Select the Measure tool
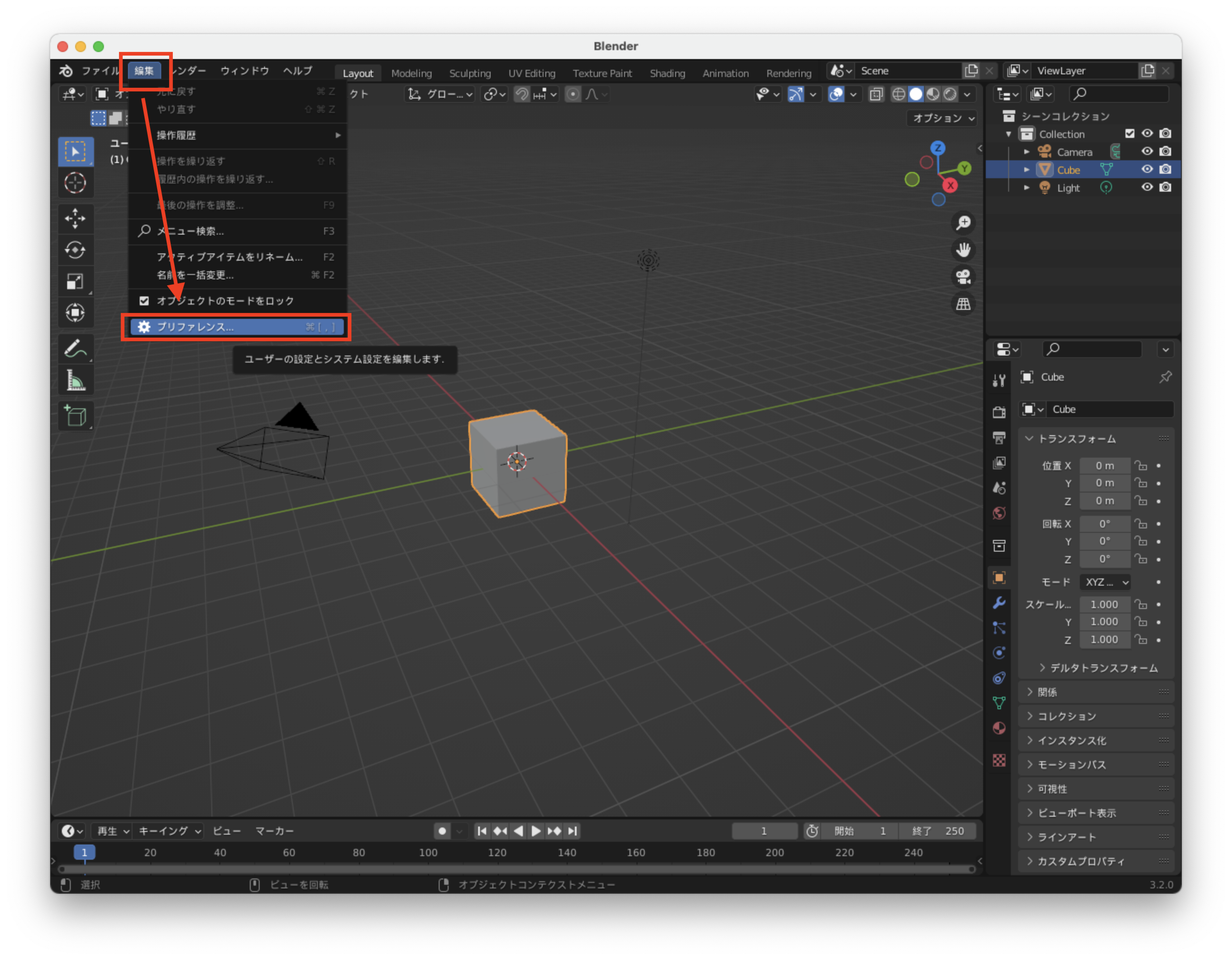The height and width of the screenshot is (960, 1232). click(x=76, y=379)
